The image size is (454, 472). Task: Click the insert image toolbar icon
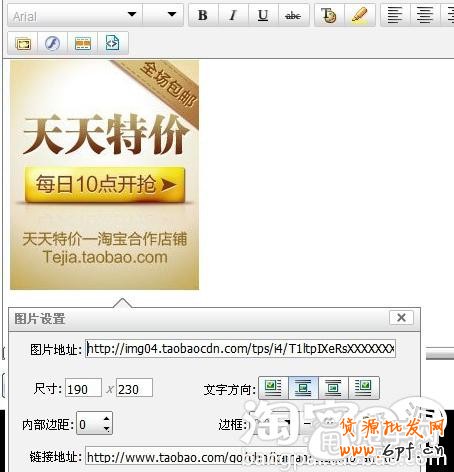23,43
